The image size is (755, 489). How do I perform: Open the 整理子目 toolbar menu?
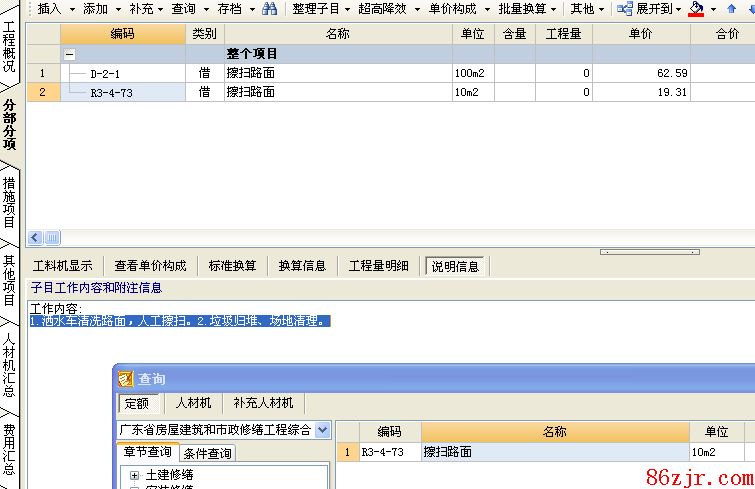pos(320,9)
